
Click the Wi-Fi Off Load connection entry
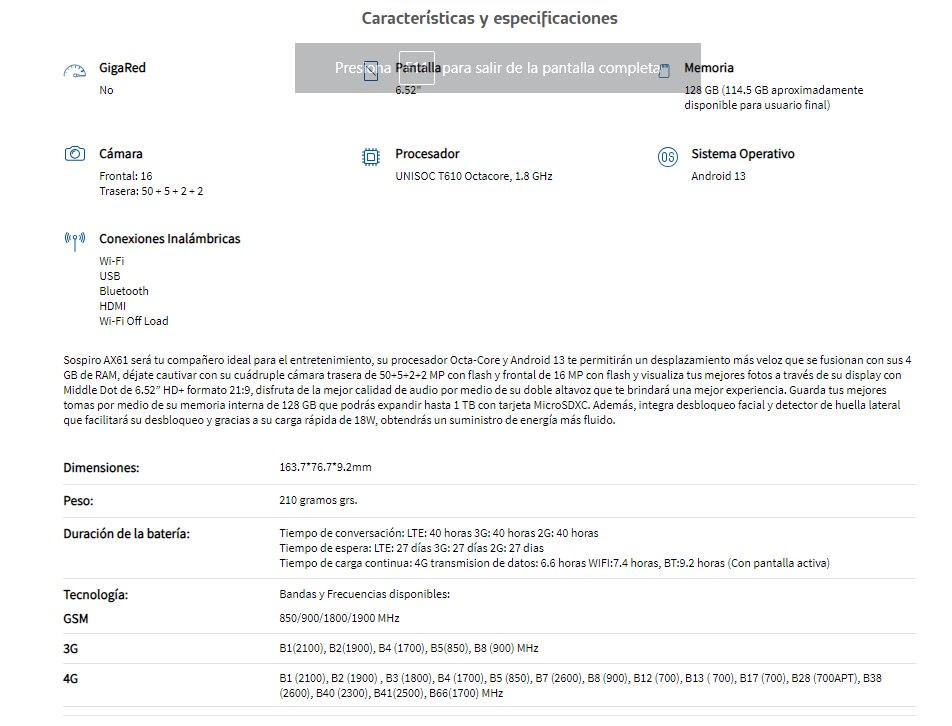[x=134, y=321]
